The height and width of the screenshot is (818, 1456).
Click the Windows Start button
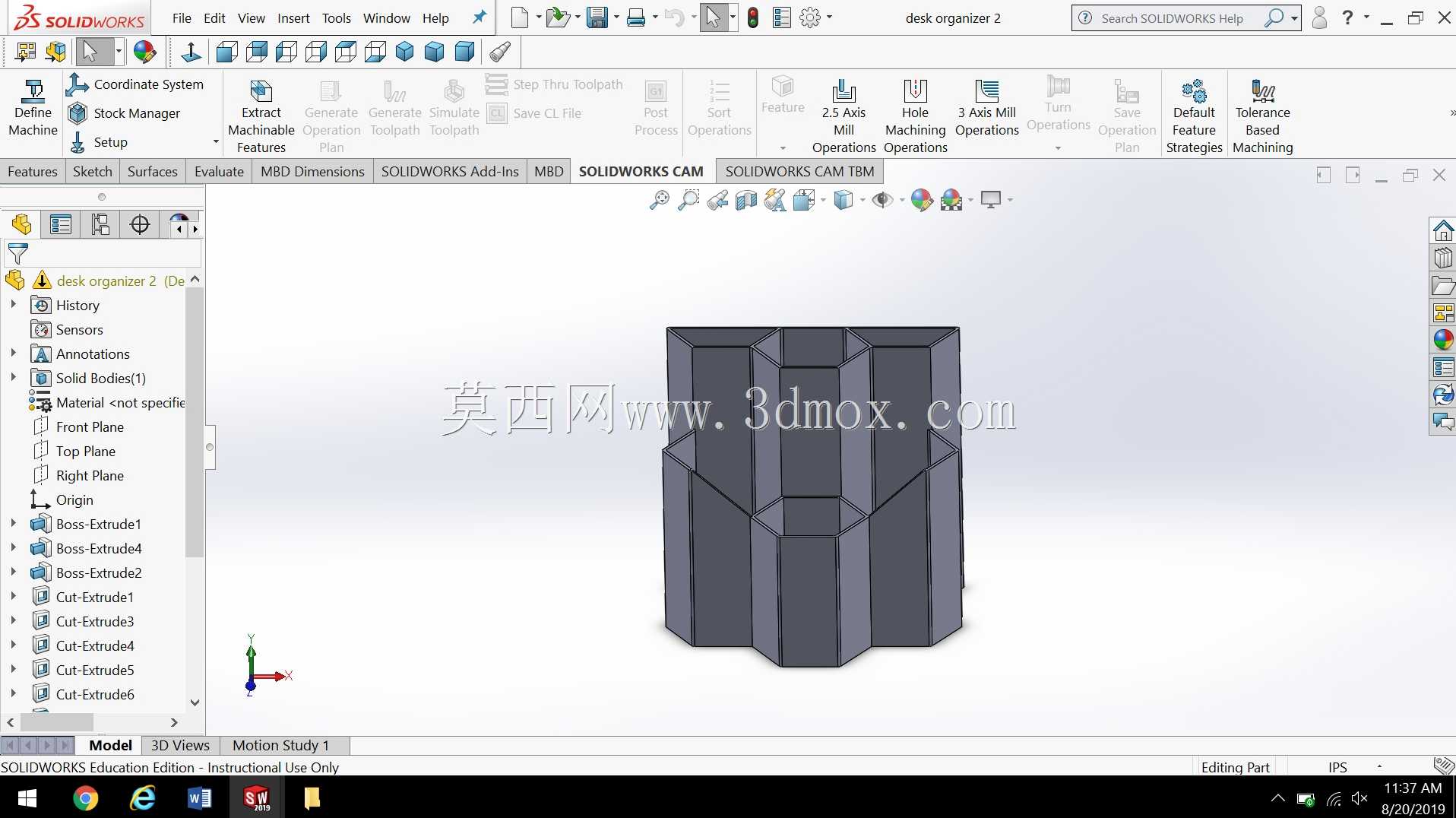click(27, 798)
